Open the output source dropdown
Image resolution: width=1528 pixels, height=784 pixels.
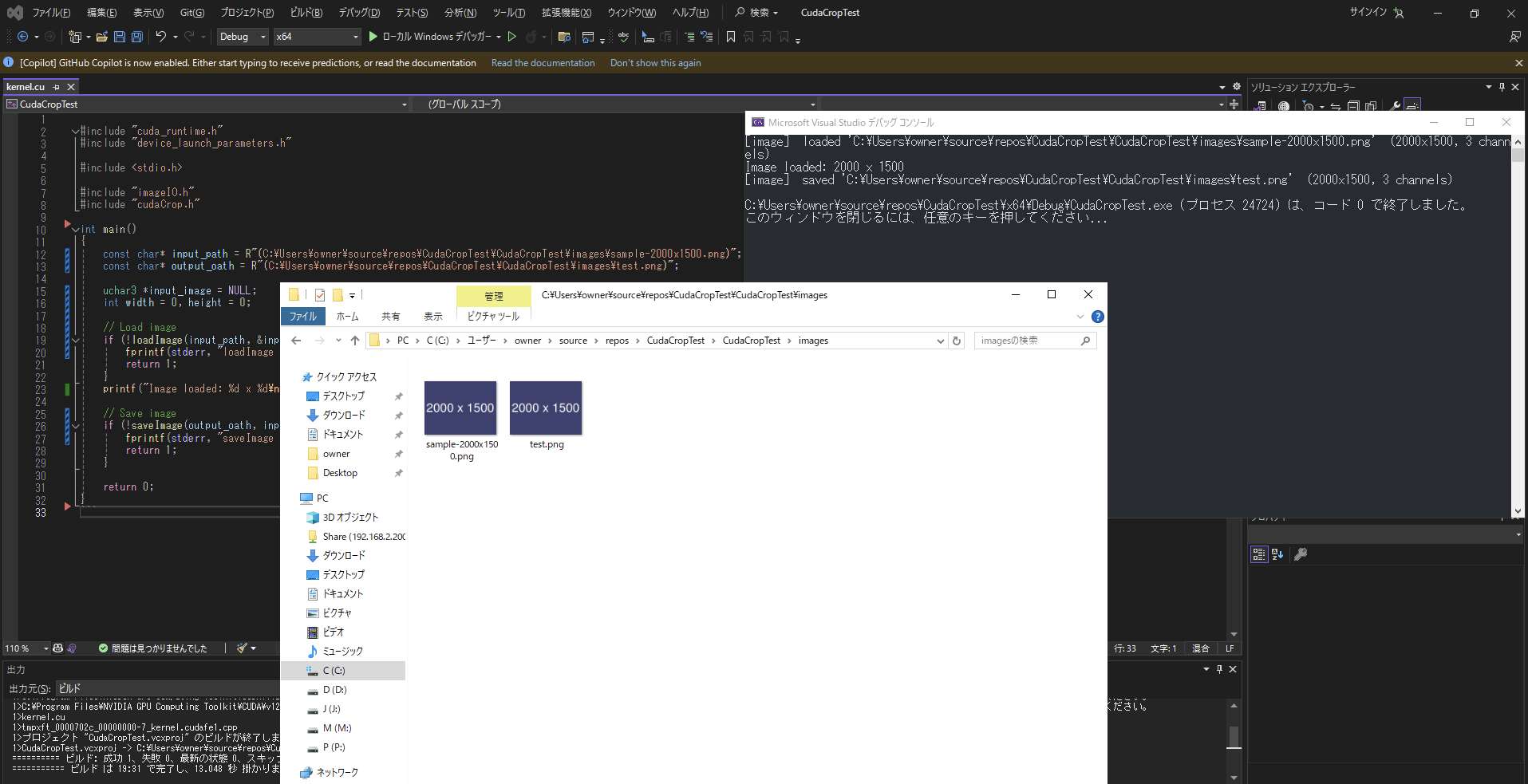pyautogui.click(x=168, y=688)
